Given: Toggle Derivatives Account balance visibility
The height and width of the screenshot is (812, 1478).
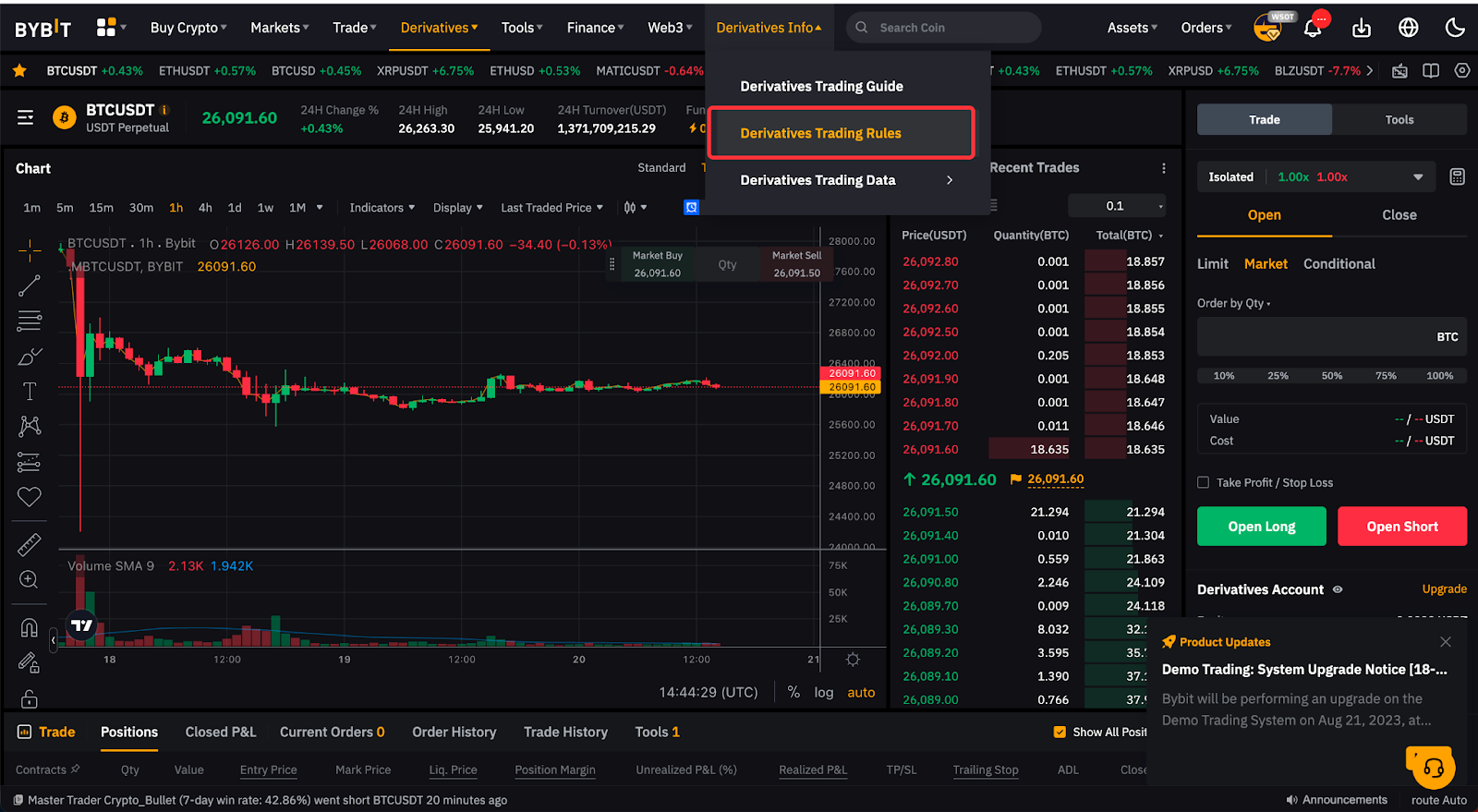Looking at the screenshot, I should tap(1338, 589).
